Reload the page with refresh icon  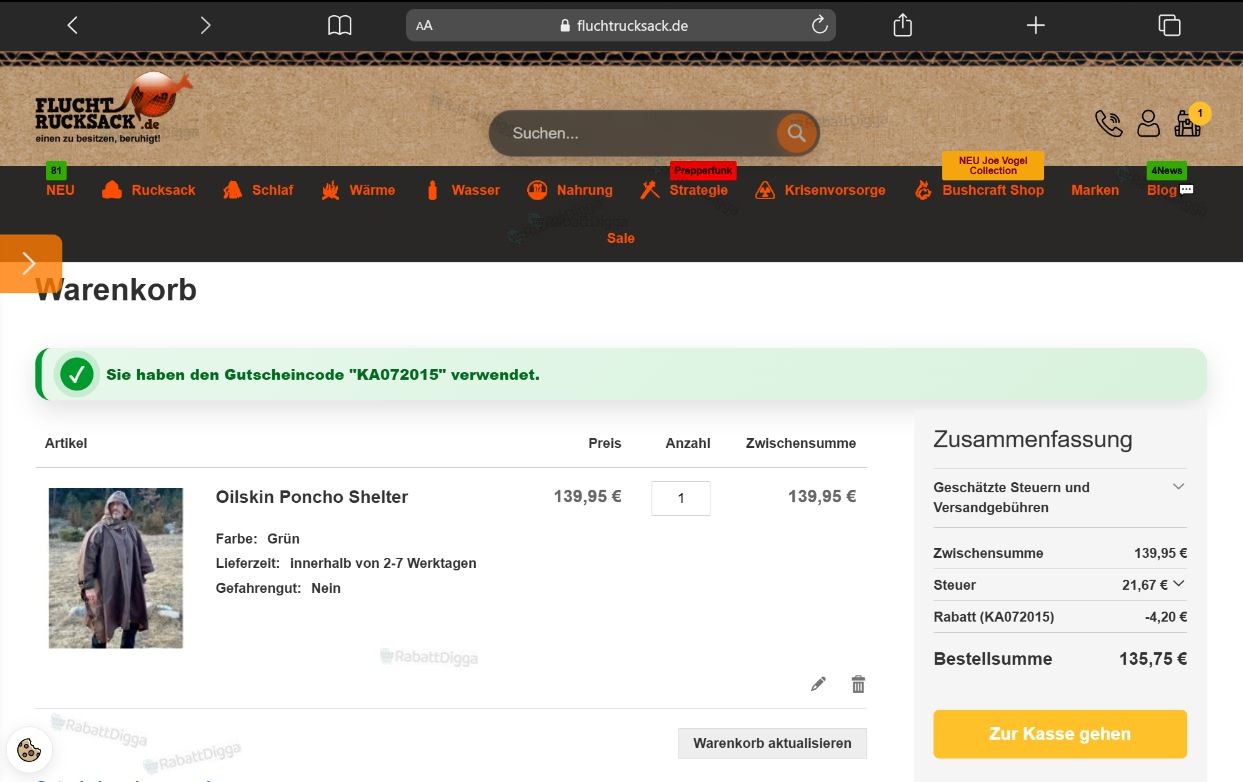(820, 25)
